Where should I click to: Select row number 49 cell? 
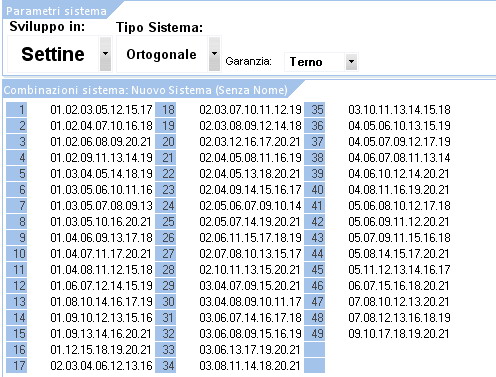point(315,334)
